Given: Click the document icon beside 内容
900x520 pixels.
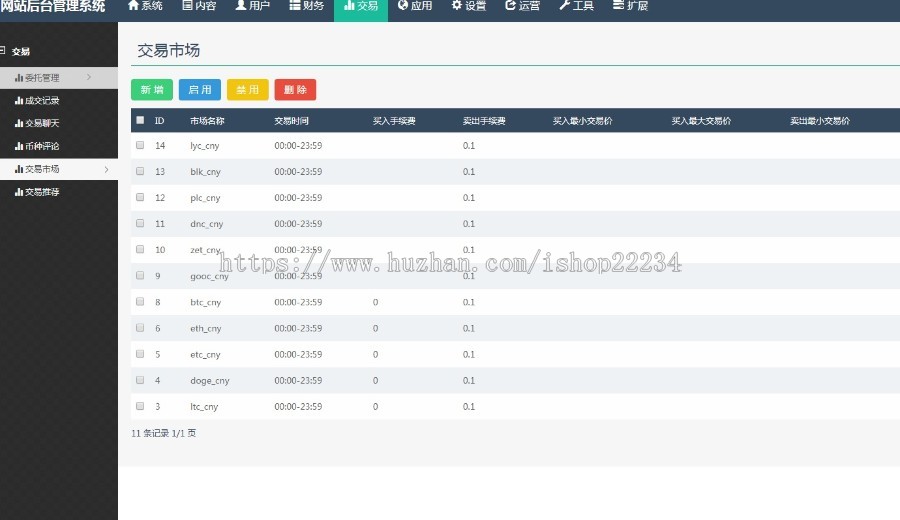Looking at the screenshot, I should coord(187,5).
